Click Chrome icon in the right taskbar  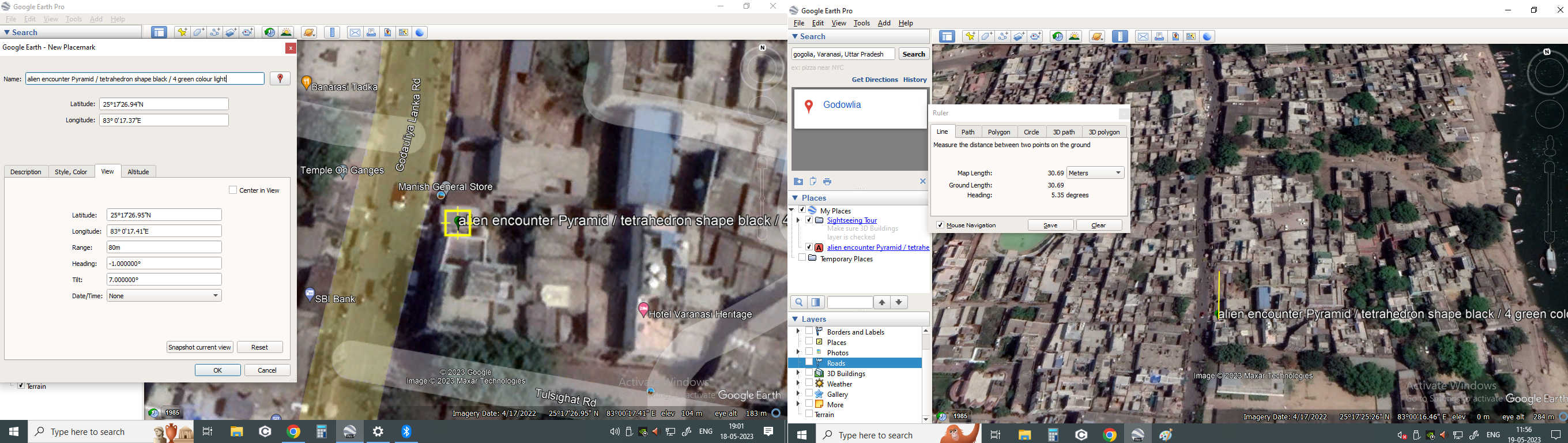[x=1110, y=434]
